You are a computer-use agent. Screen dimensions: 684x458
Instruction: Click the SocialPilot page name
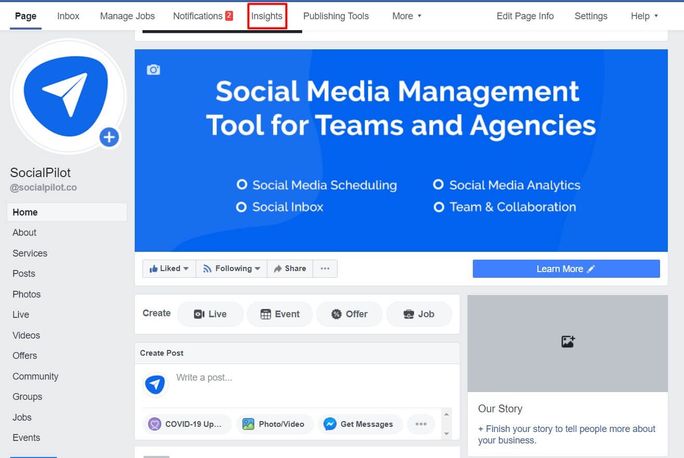pos(40,173)
